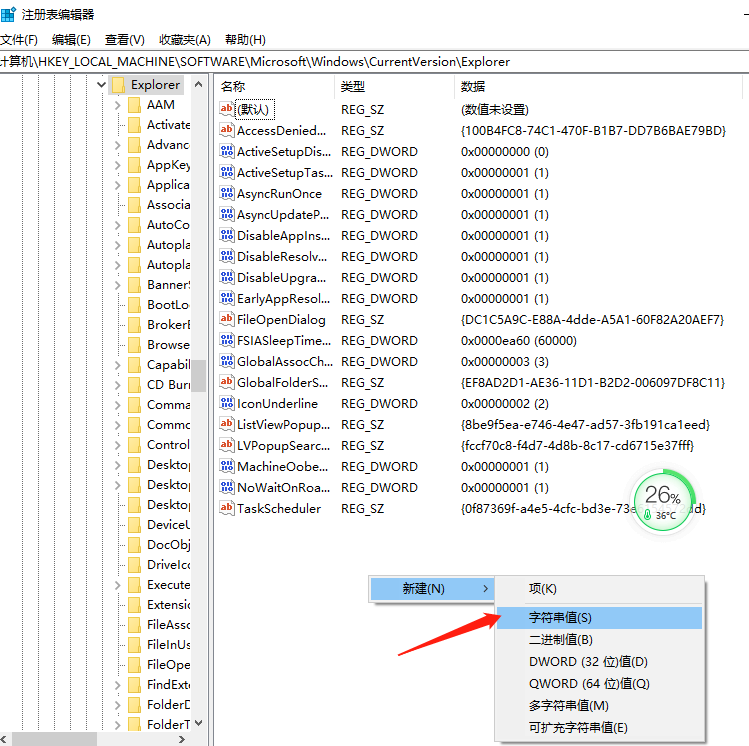Expand the Execute key in the tree
This screenshot has width=749, height=746.
click(x=118, y=585)
